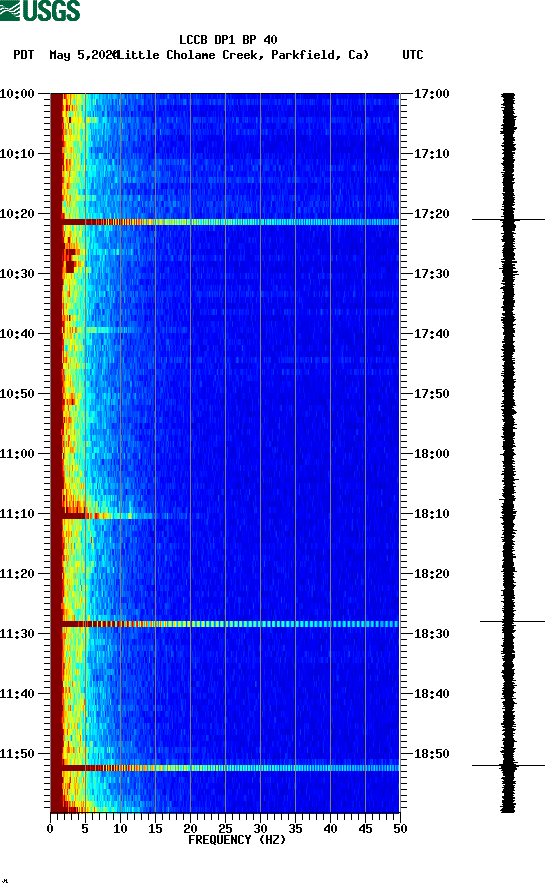Click the 11:40 PDT time label
552x892 pixels.
(x=18, y=694)
